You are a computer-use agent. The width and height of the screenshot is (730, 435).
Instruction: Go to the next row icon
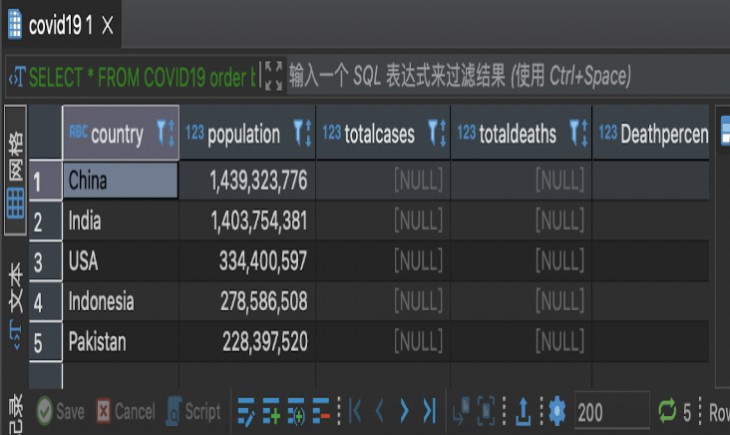click(x=404, y=412)
